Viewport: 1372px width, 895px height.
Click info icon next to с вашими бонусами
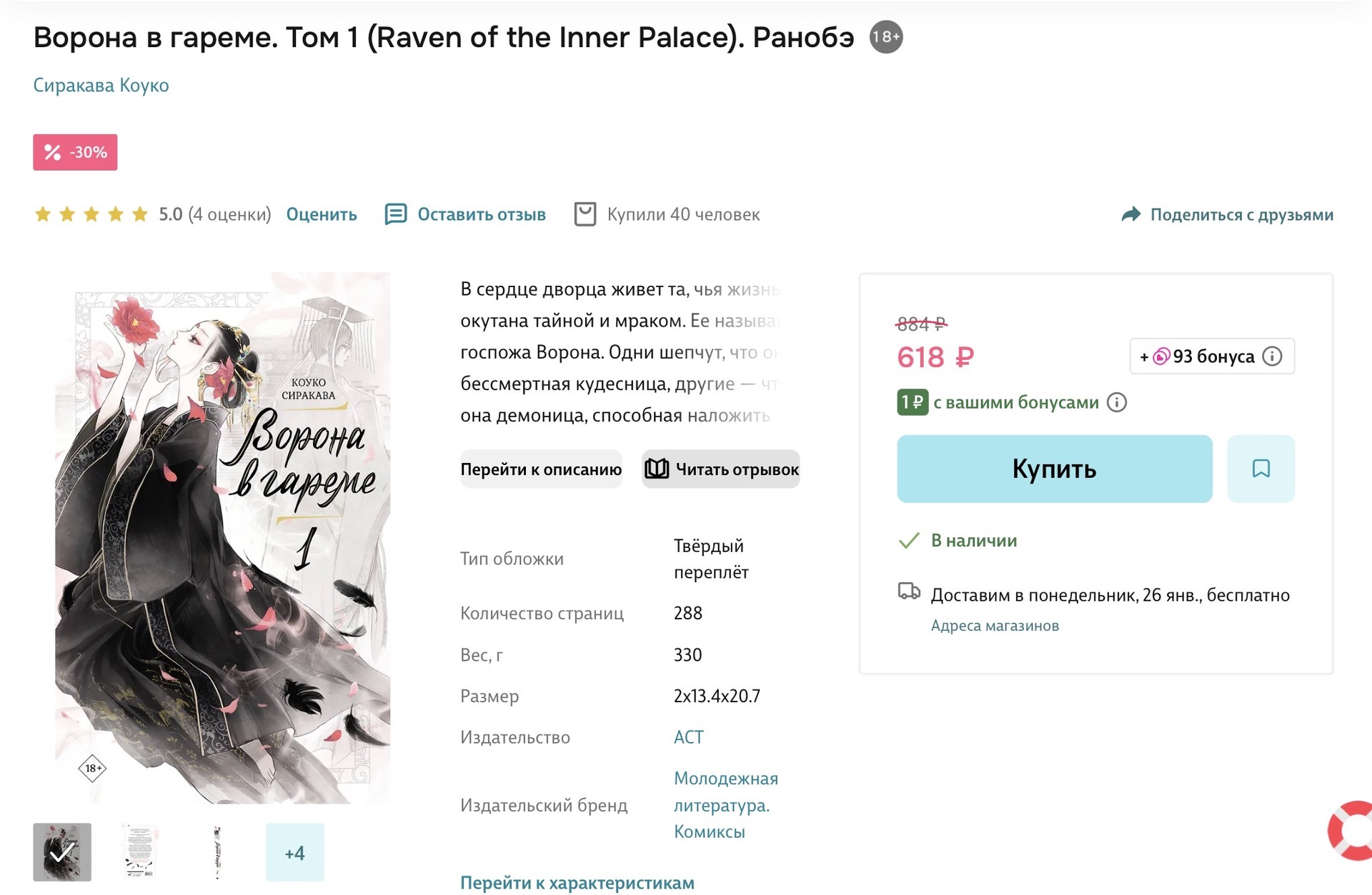pyautogui.click(x=1117, y=403)
